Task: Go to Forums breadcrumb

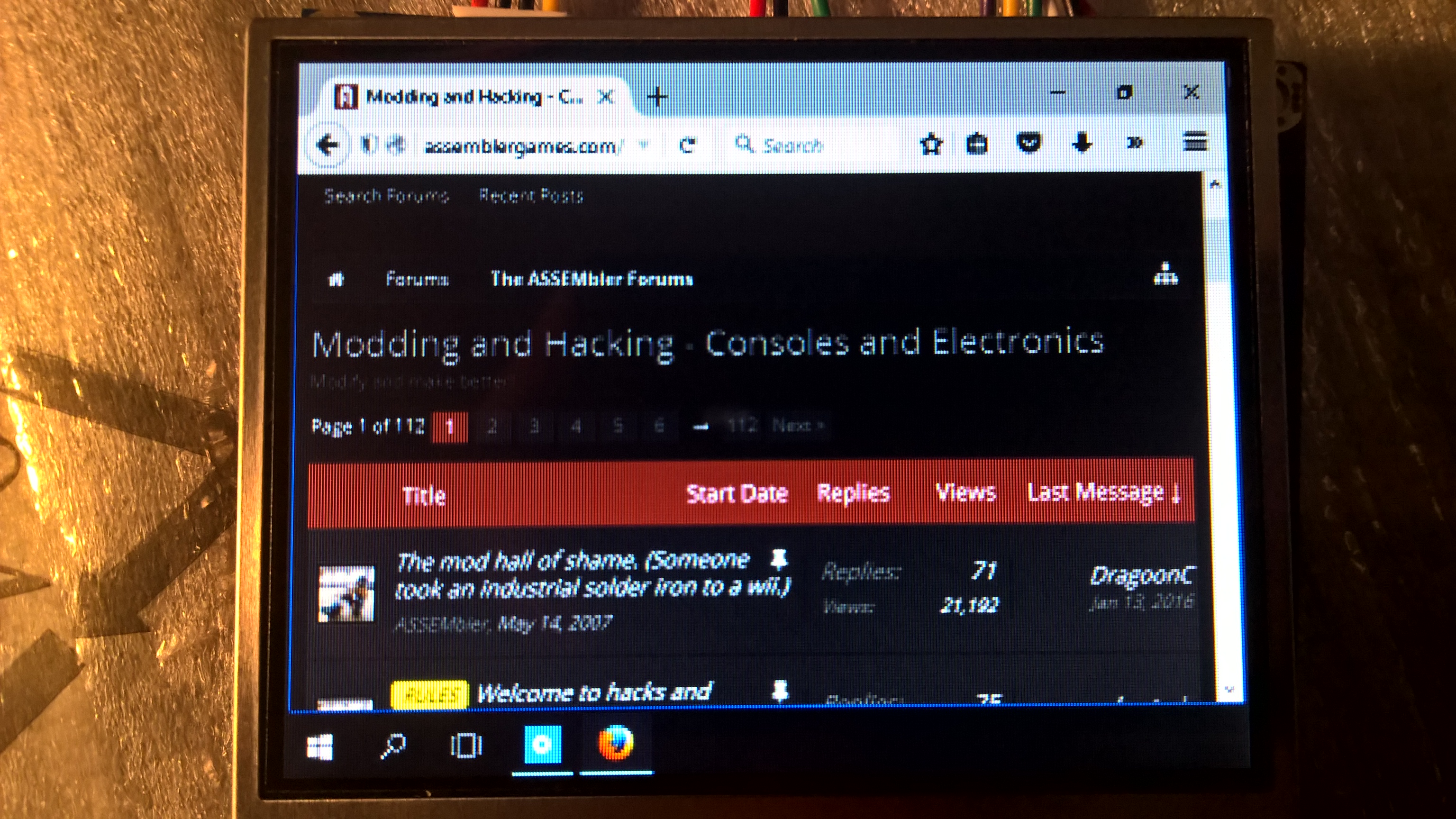Action: click(x=417, y=279)
